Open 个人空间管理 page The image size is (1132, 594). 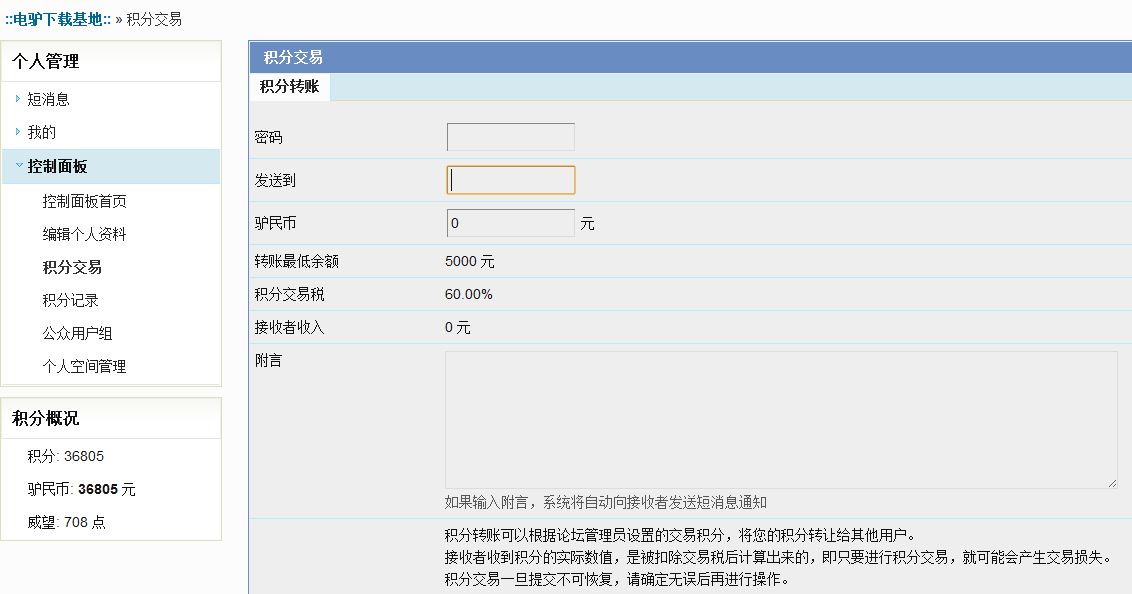coord(84,367)
